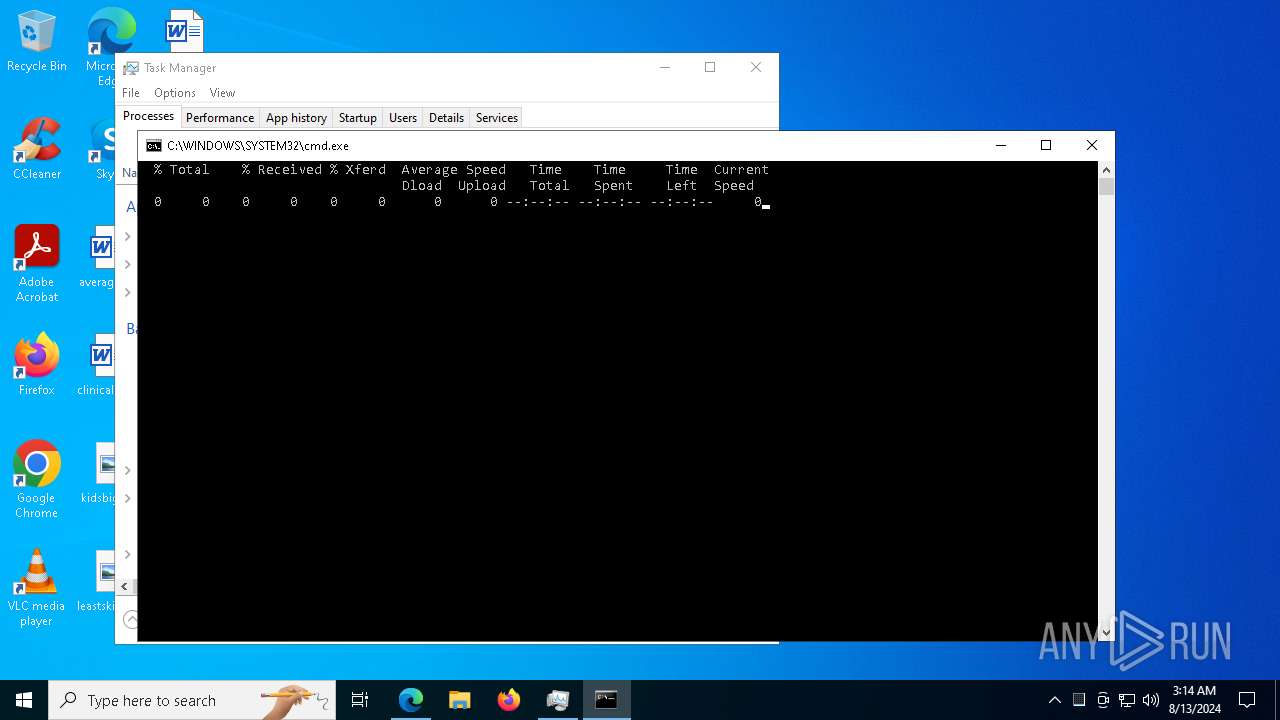
Task: Click the cmd scrollbar up arrow
Action: point(1106,170)
